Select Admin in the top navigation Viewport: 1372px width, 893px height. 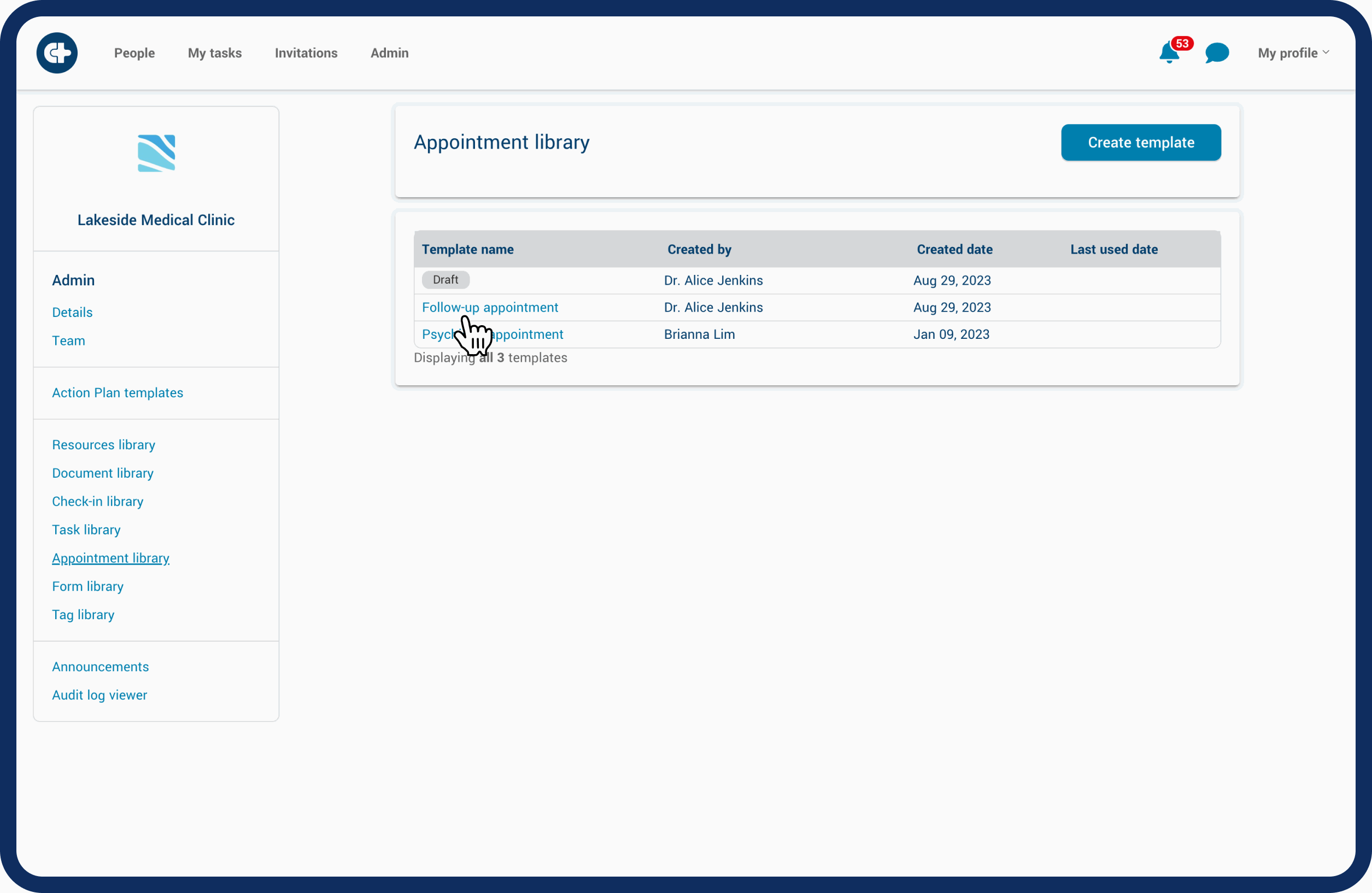pyautogui.click(x=389, y=53)
